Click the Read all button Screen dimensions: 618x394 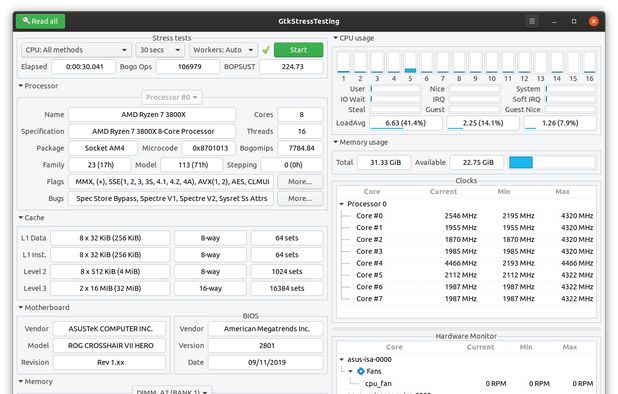coord(41,21)
